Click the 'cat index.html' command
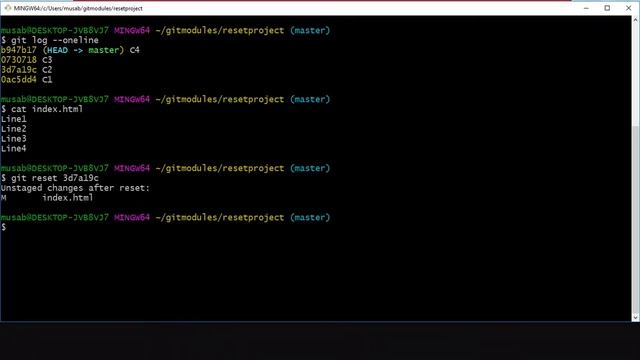Image resolution: width=640 pixels, height=360 pixels. 47,109
